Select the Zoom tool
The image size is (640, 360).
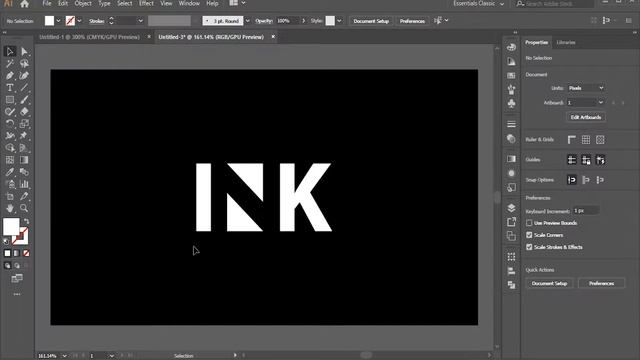point(24,208)
